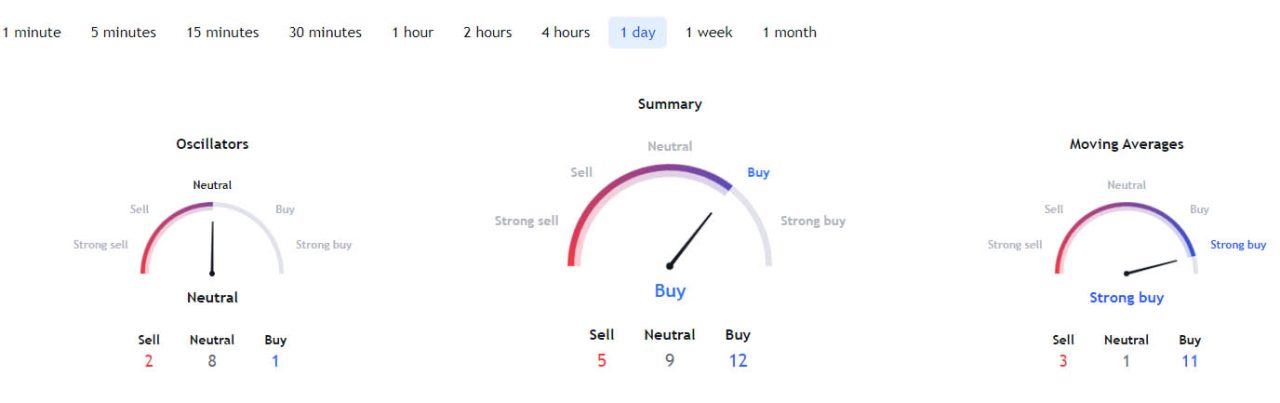This screenshot has width=1280, height=403.
Task: Click the active 1 day tab
Action: 638,32
